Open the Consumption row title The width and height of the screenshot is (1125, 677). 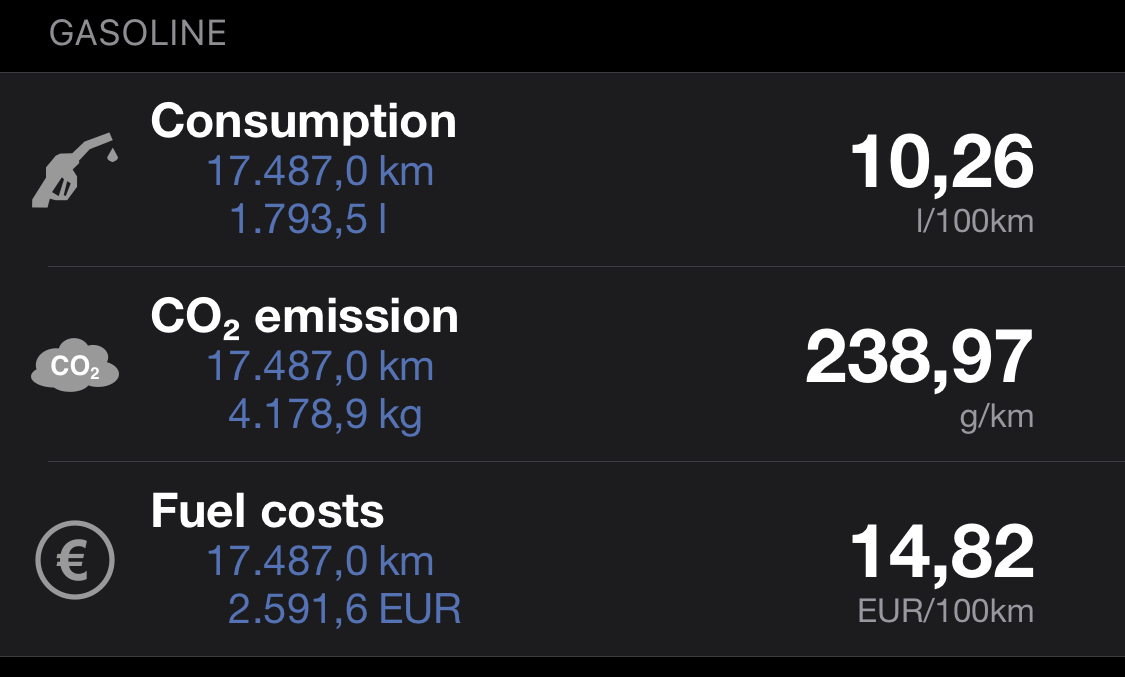303,121
